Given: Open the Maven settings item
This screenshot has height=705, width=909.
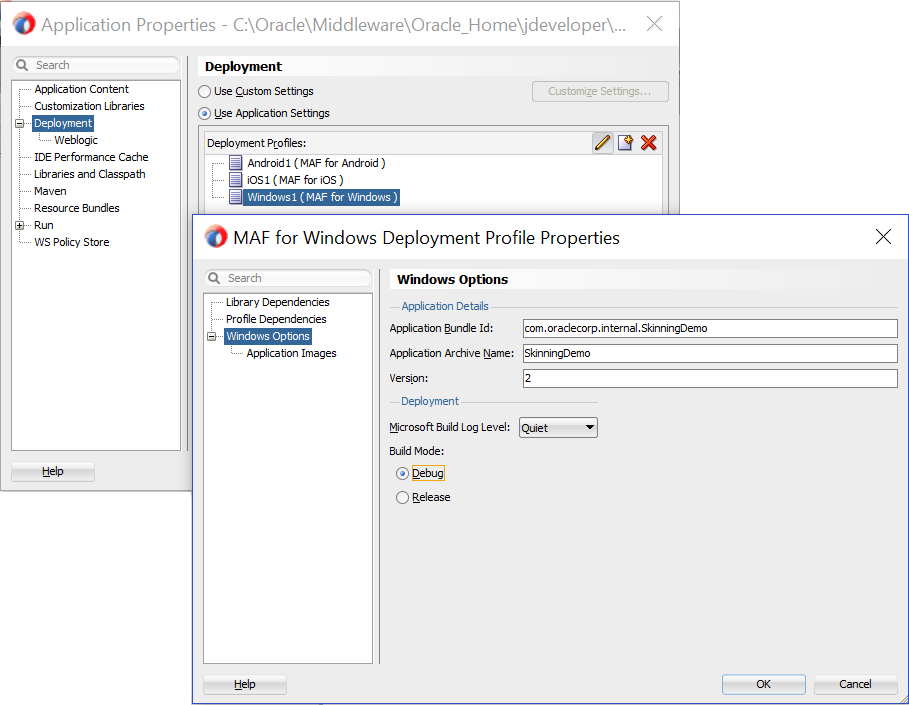Looking at the screenshot, I should point(50,191).
